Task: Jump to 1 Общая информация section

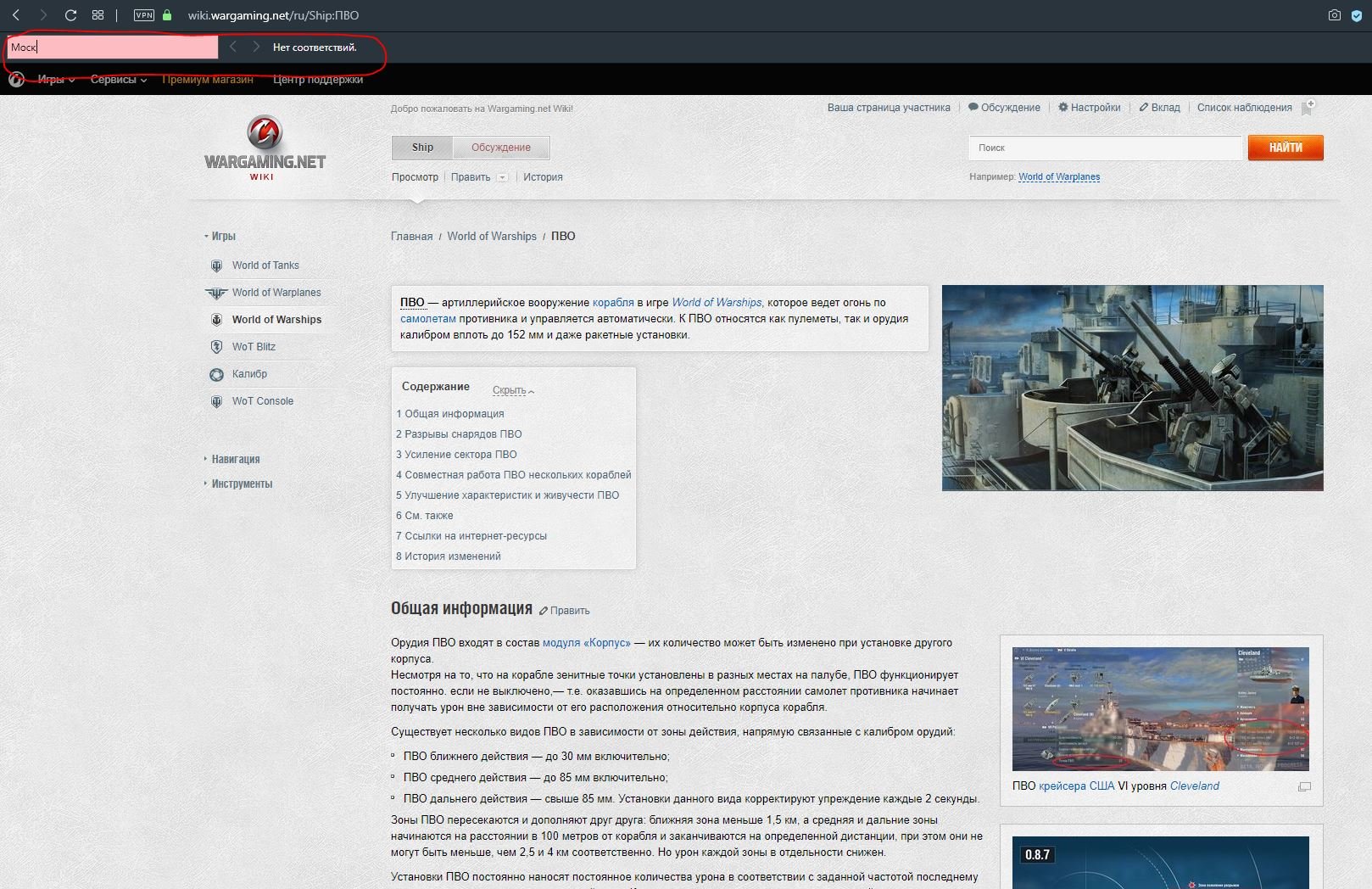Action: coord(450,414)
